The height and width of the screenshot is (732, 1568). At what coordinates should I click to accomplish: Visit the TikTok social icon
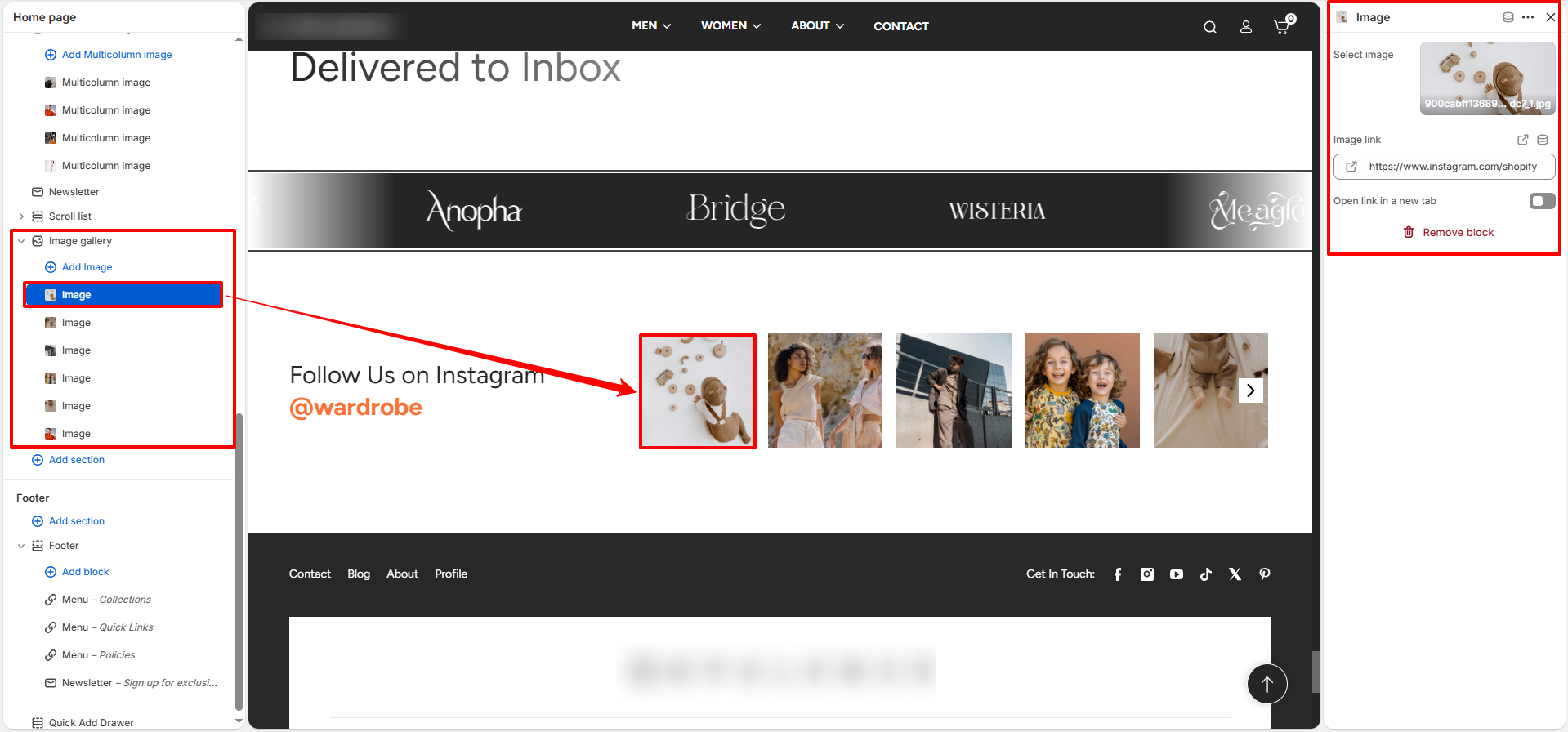(x=1206, y=574)
